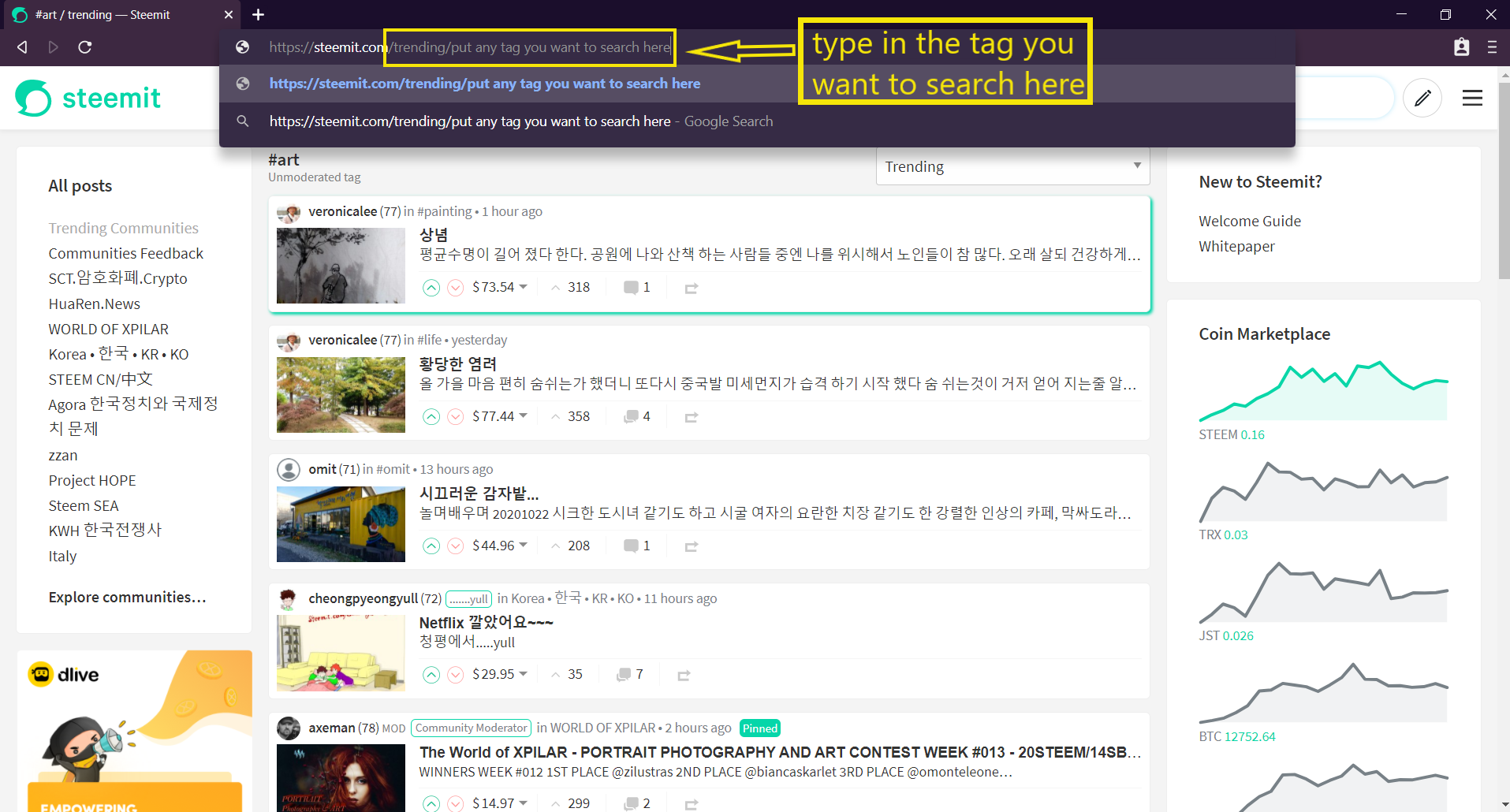1510x812 pixels.
Task: Resteem the Netflix post
Action: (x=684, y=676)
